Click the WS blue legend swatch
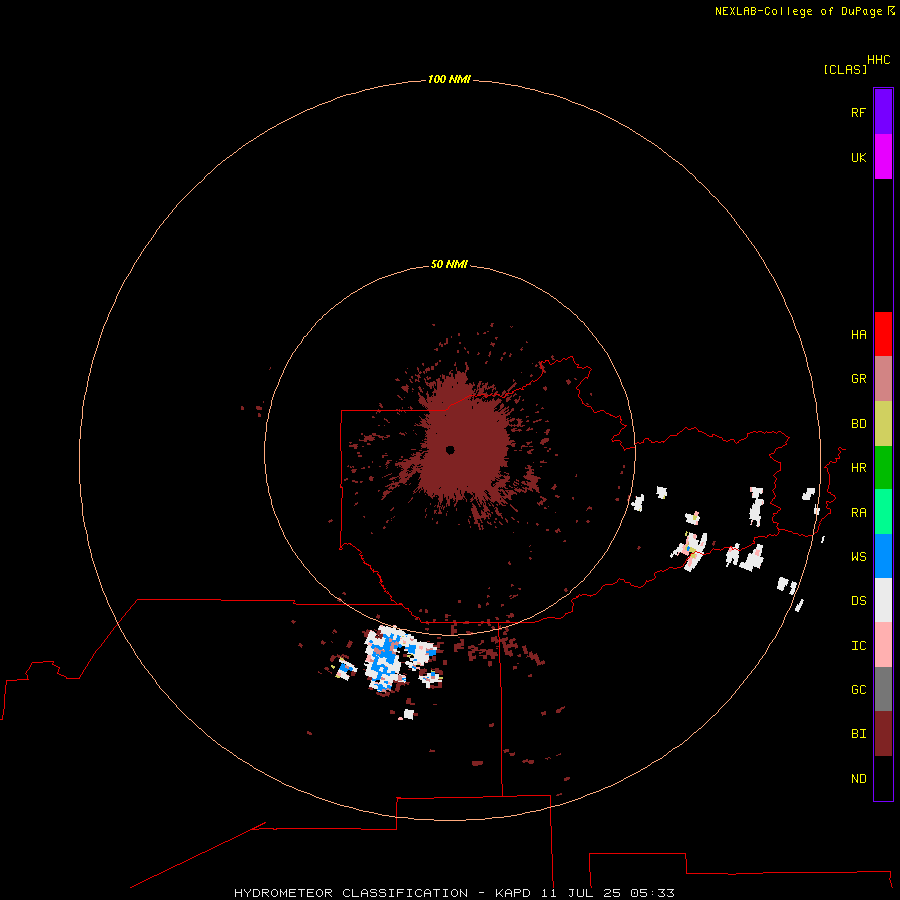The height and width of the screenshot is (900, 900). [883, 556]
